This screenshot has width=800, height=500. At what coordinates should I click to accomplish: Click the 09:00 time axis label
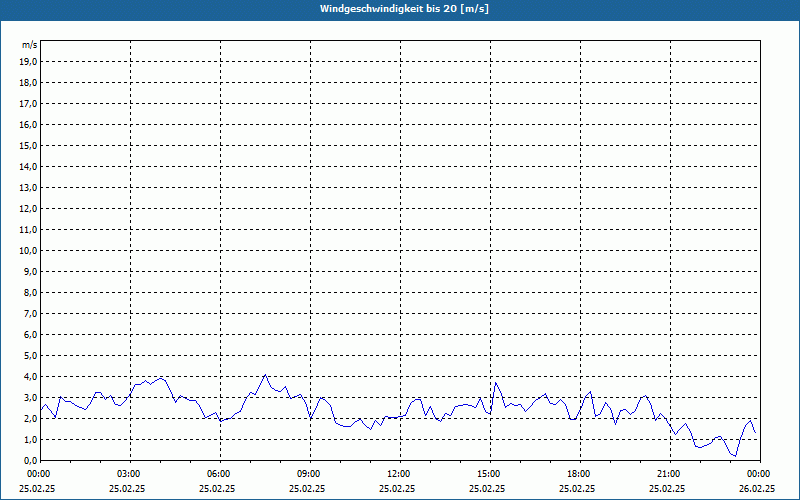(310, 474)
